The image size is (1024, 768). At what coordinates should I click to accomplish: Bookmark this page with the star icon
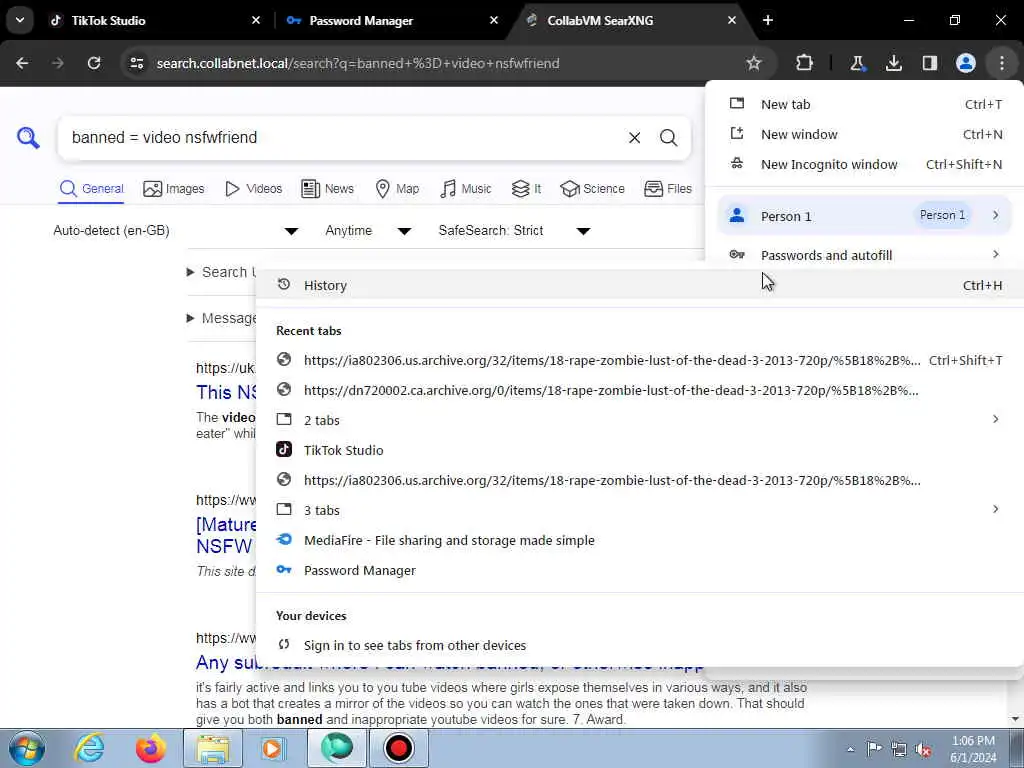point(754,63)
